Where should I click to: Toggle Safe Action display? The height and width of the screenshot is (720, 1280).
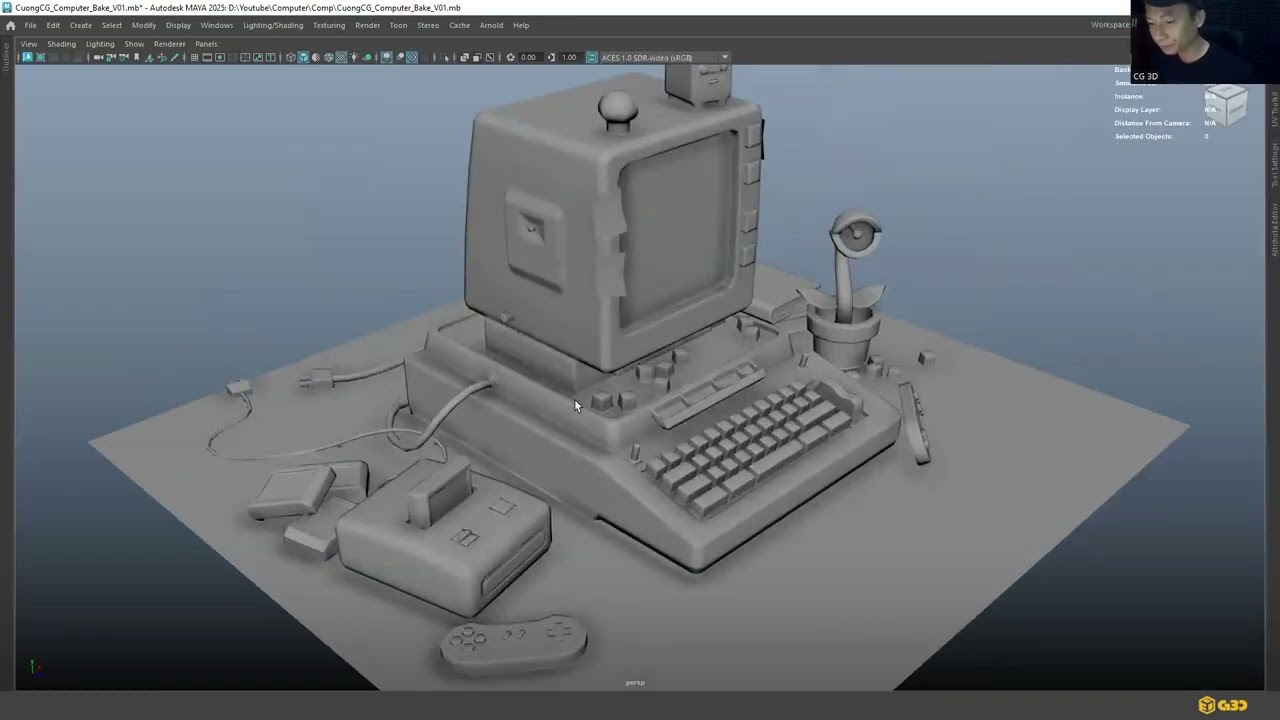[258, 57]
